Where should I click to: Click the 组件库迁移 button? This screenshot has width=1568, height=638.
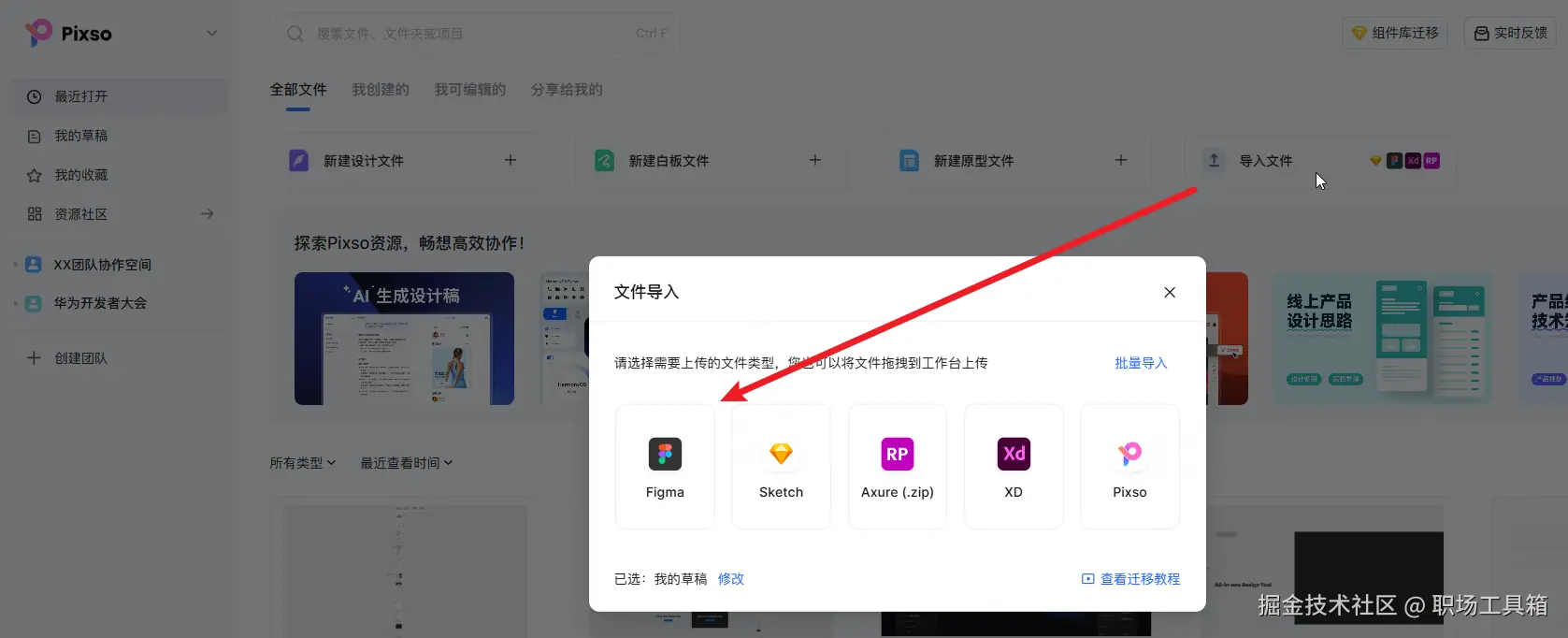pos(1395,33)
